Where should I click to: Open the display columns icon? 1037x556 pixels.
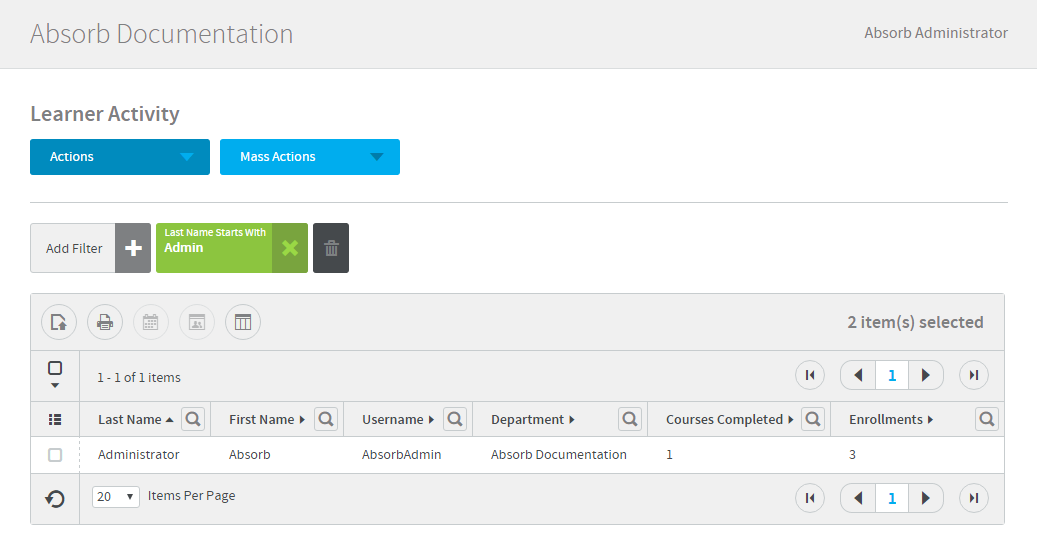point(243,322)
